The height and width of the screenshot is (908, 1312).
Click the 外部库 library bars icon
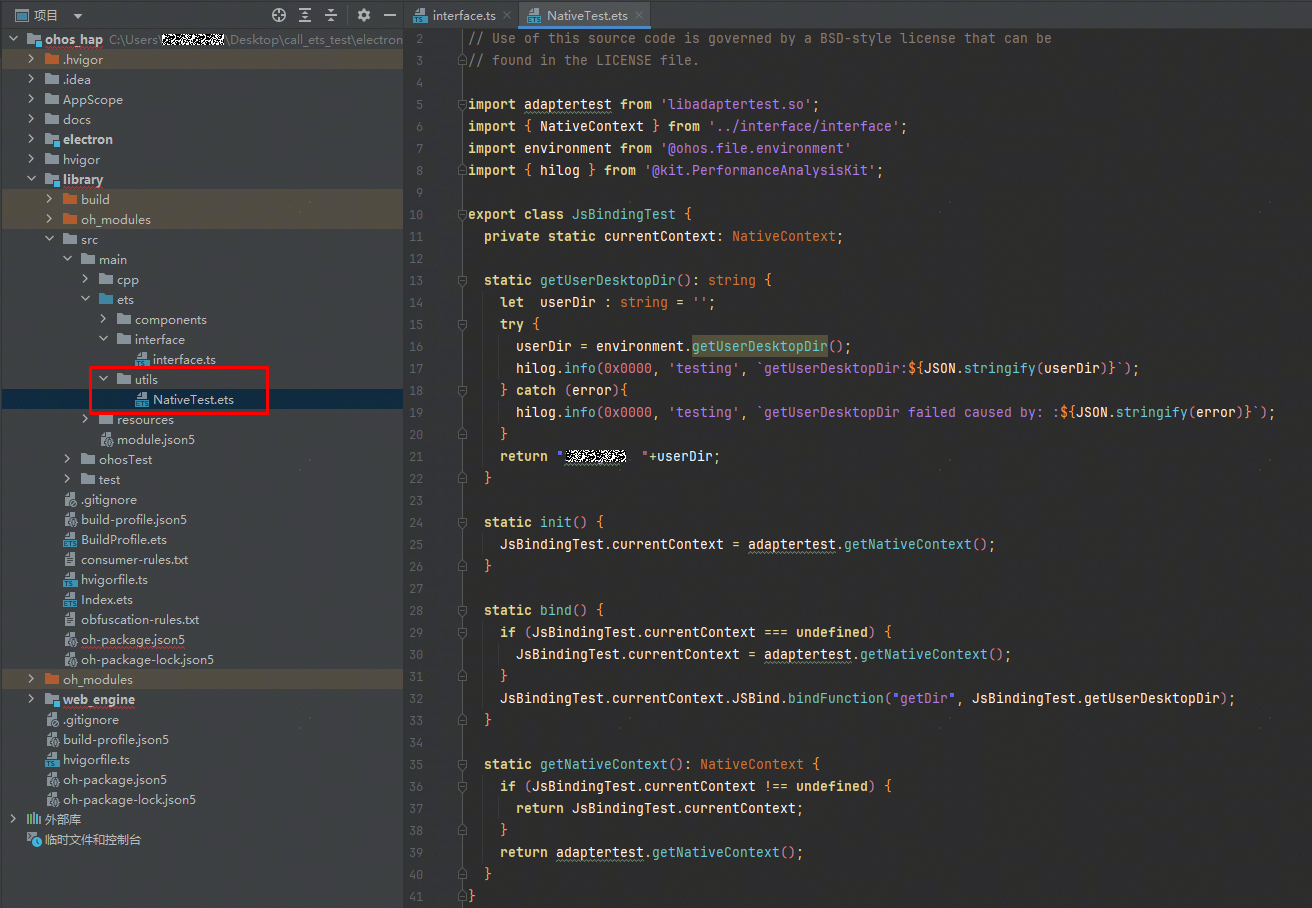[x=34, y=820]
